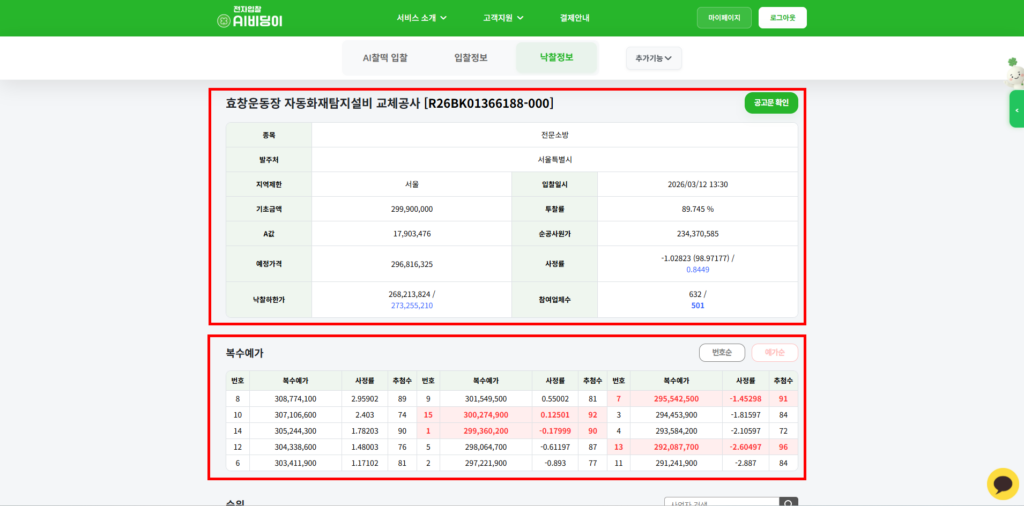This screenshot has width=1024, height=506.
Task: Open the chat support bubble icon
Action: tap(1002, 483)
